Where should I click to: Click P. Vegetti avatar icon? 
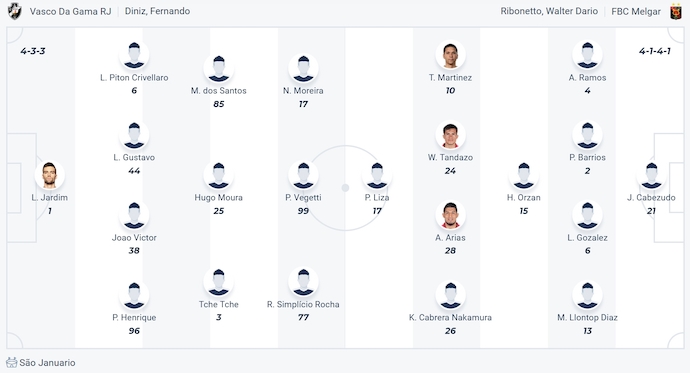click(303, 175)
